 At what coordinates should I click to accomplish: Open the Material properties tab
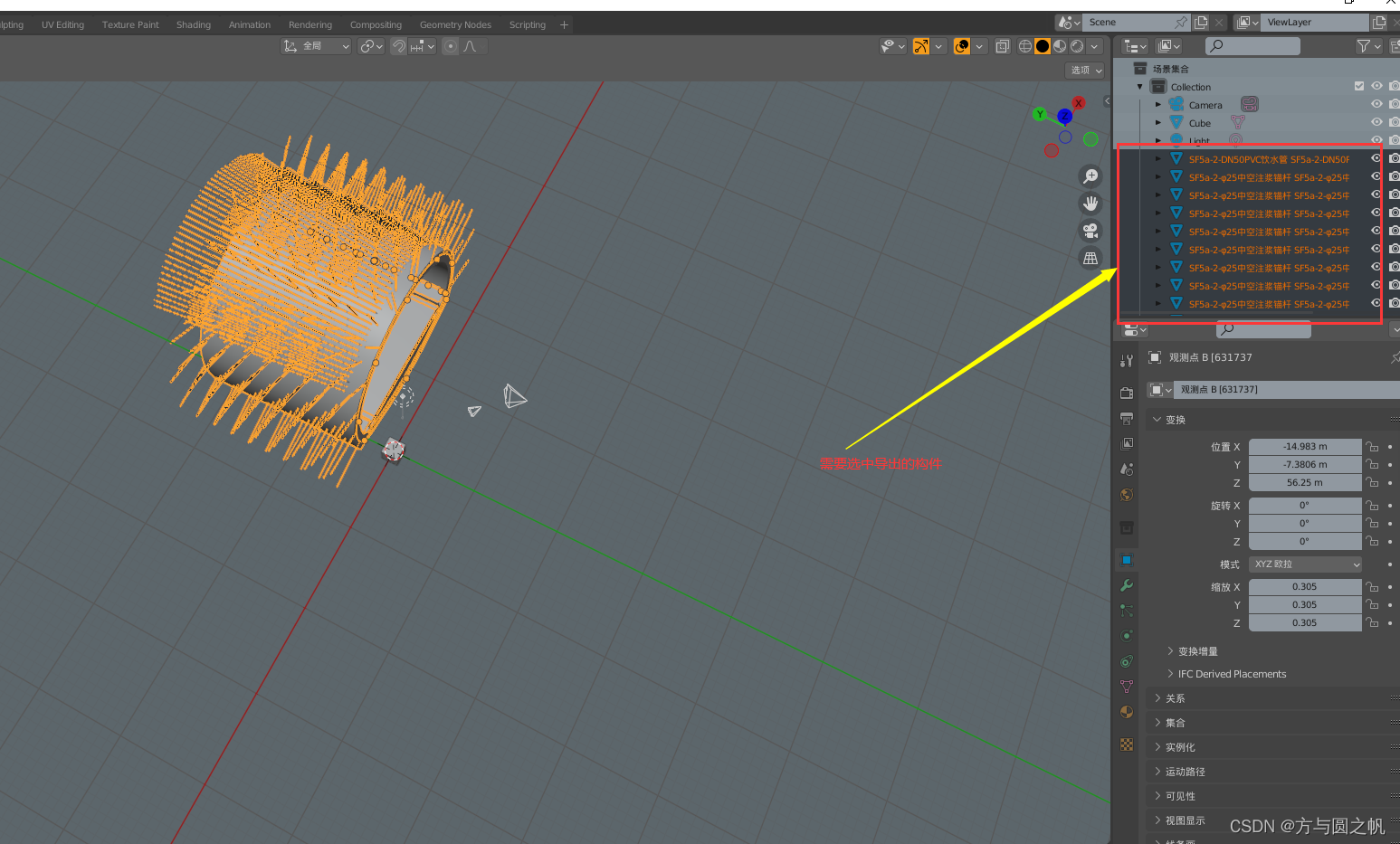[x=1127, y=712]
